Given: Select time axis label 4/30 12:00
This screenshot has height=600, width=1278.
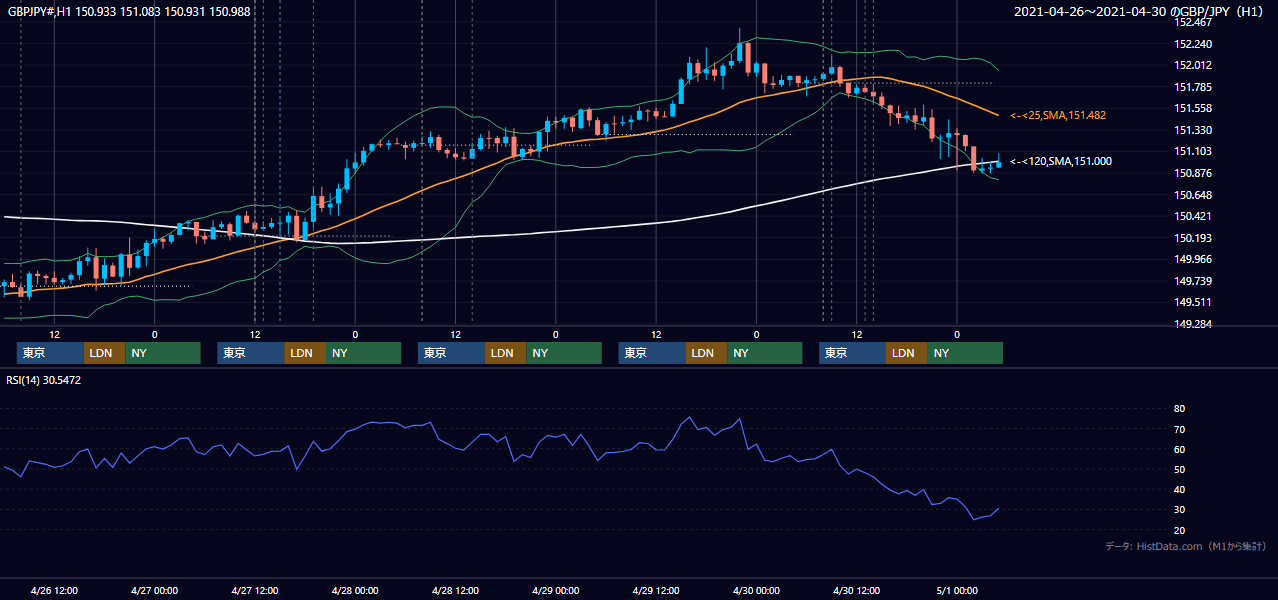Looking at the screenshot, I should 857,590.
